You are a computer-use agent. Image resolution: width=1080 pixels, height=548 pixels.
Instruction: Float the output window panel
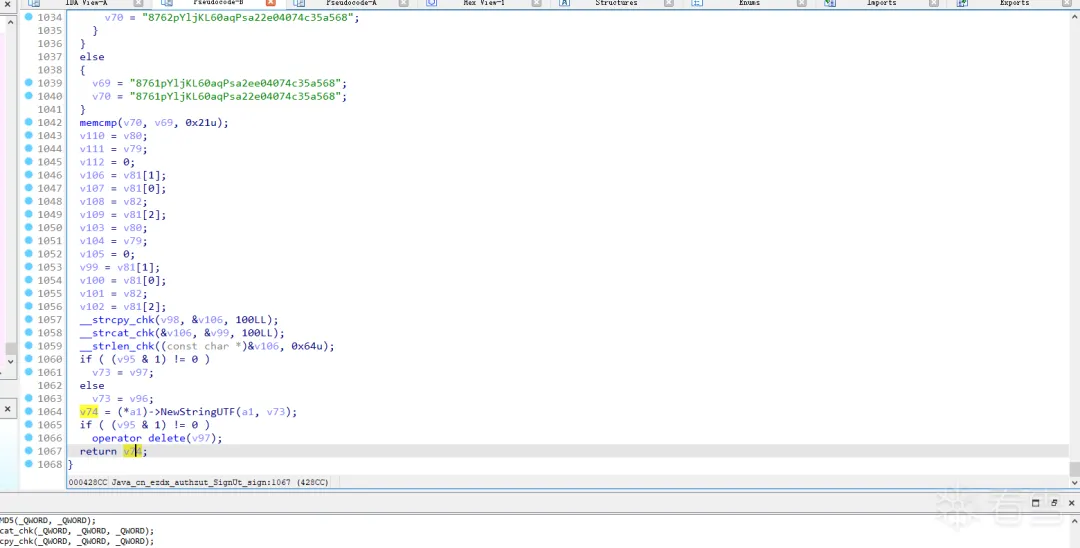[x=1054, y=503]
